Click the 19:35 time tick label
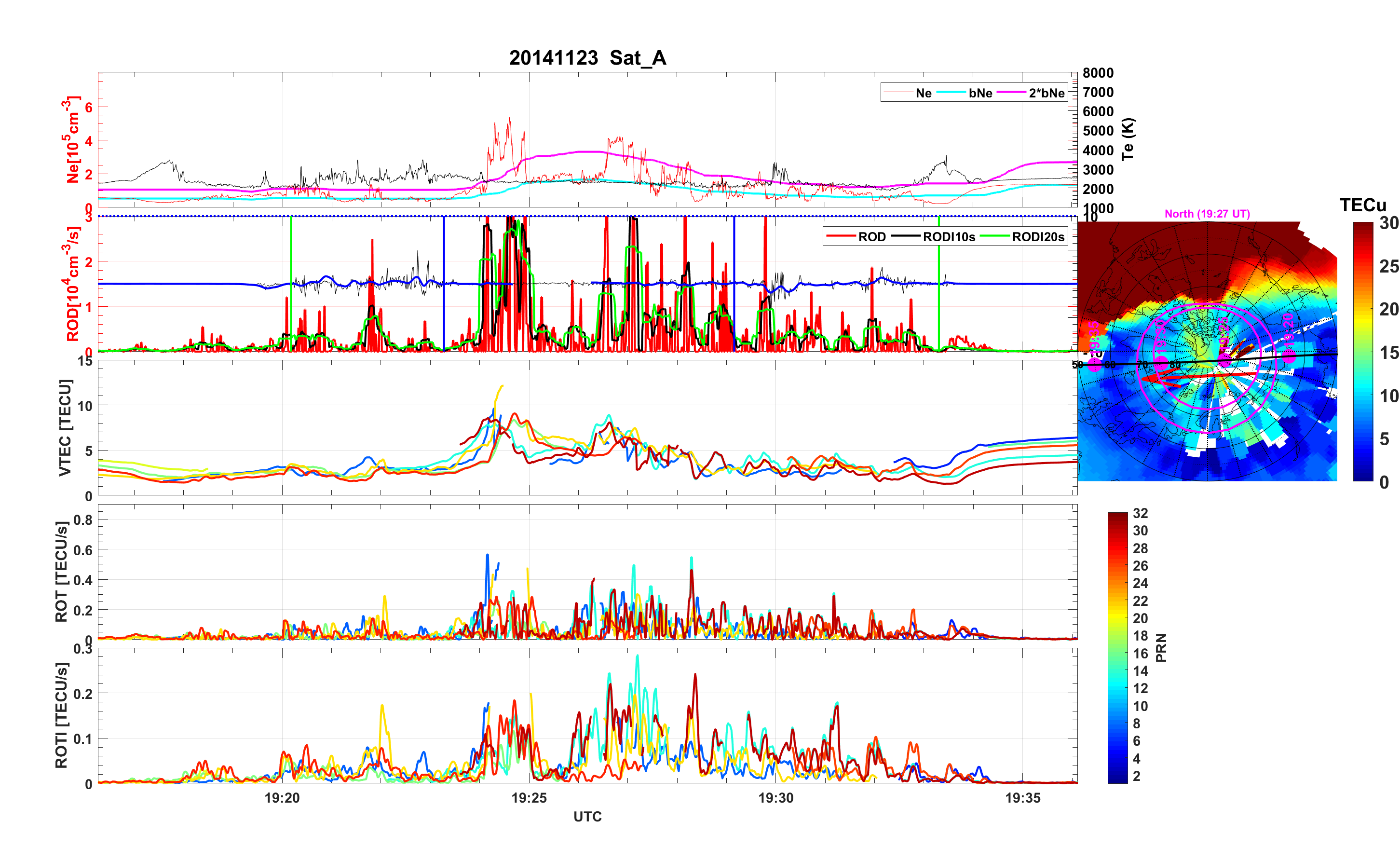This screenshot has height=847, width=1400. pos(1022,797)
